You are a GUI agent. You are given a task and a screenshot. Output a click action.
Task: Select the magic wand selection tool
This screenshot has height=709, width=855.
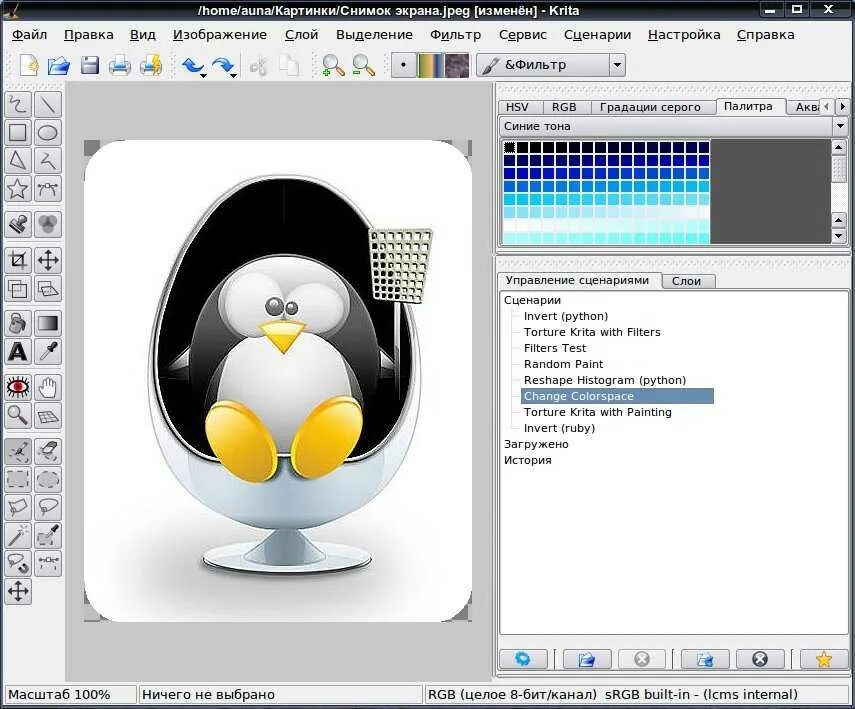(x=18, y=536)
